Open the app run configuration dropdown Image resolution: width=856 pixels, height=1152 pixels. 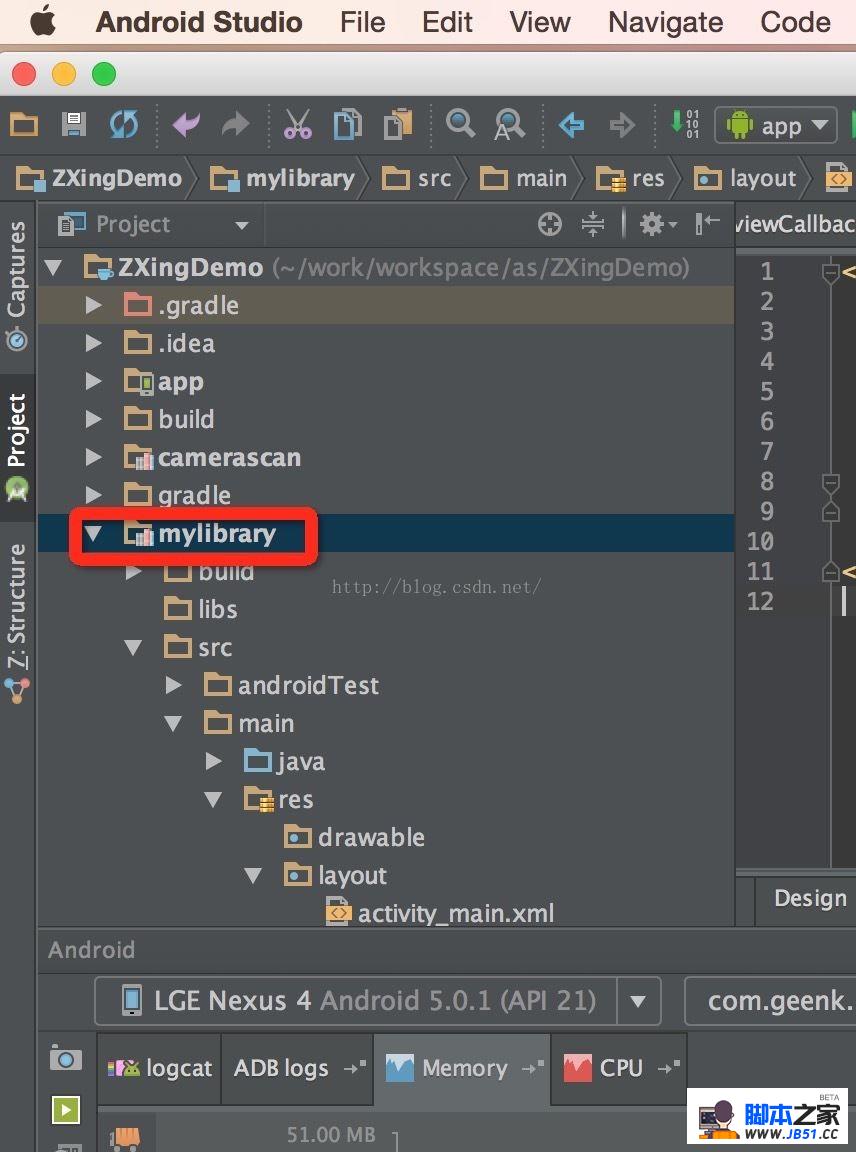(776, 126)
